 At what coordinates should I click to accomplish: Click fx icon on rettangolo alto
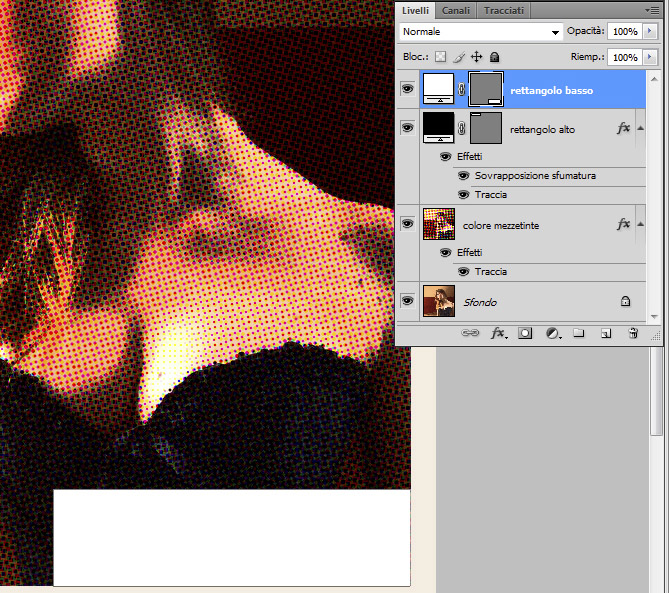(623, 128)
